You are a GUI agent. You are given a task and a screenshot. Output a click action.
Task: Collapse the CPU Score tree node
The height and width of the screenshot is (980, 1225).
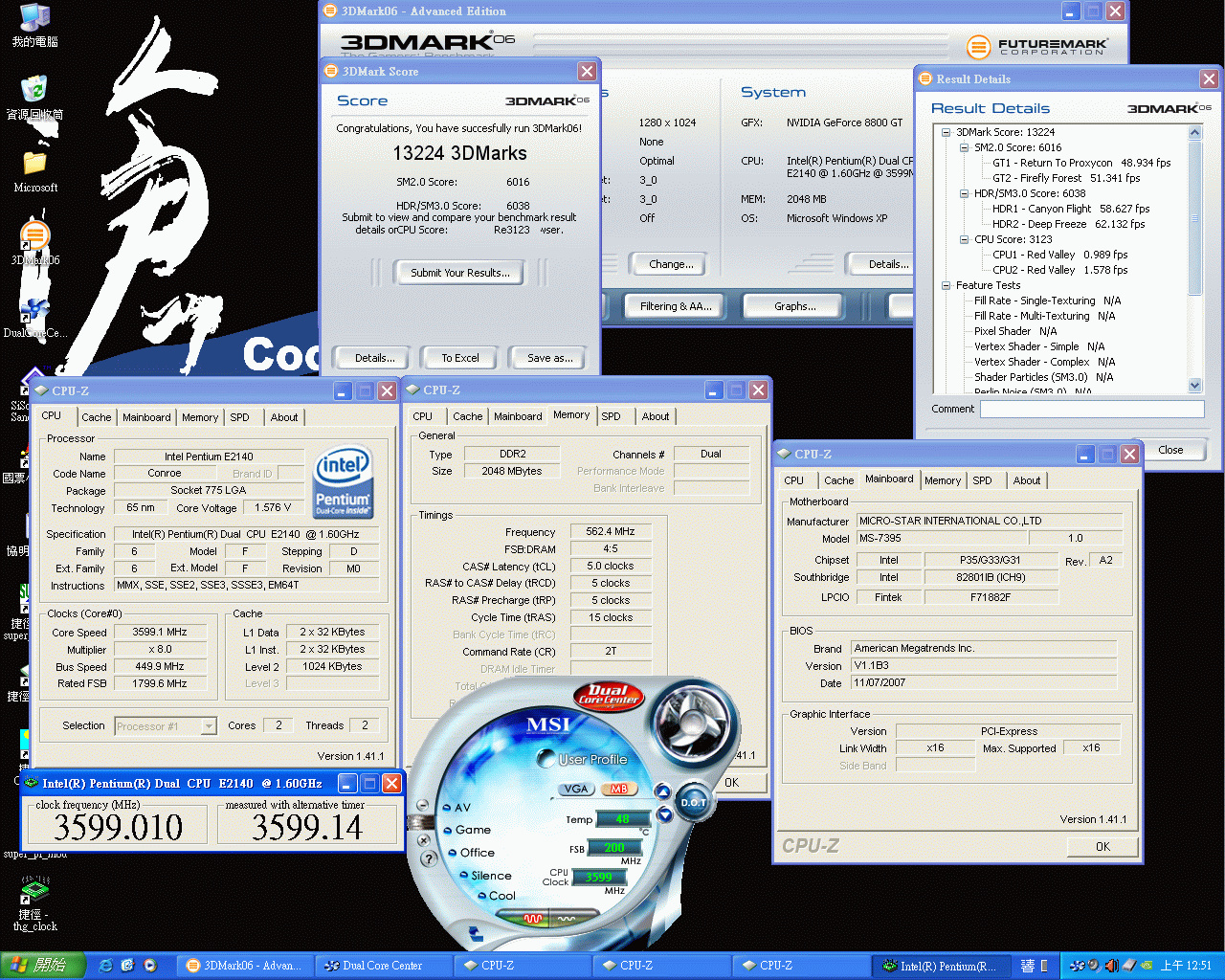(x=964, y=239)
